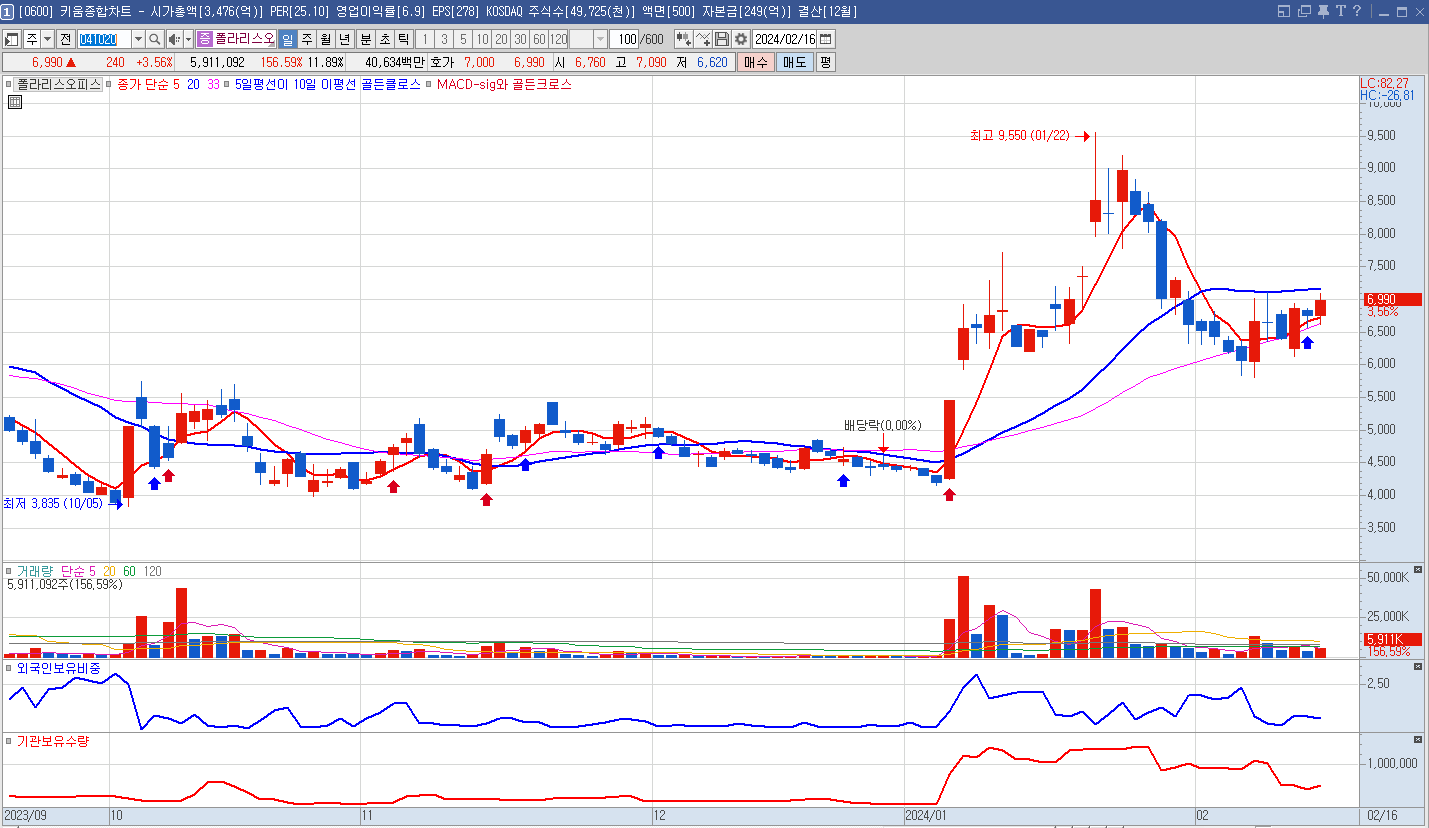1429x828 pixels.
Task: Click the window layout icon in title bar
Action: point(1285,11)
